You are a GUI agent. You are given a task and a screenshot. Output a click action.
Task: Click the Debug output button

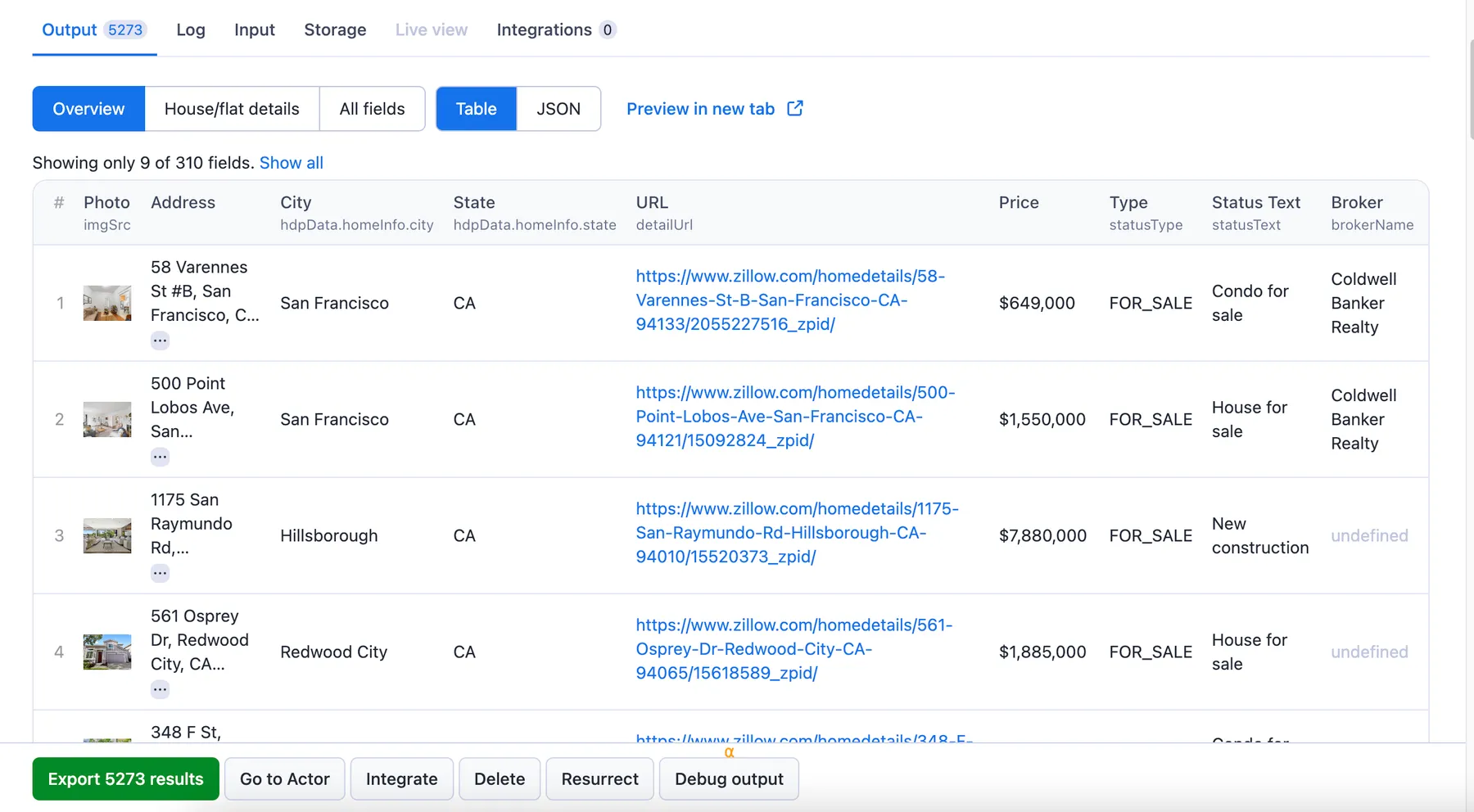729,778
